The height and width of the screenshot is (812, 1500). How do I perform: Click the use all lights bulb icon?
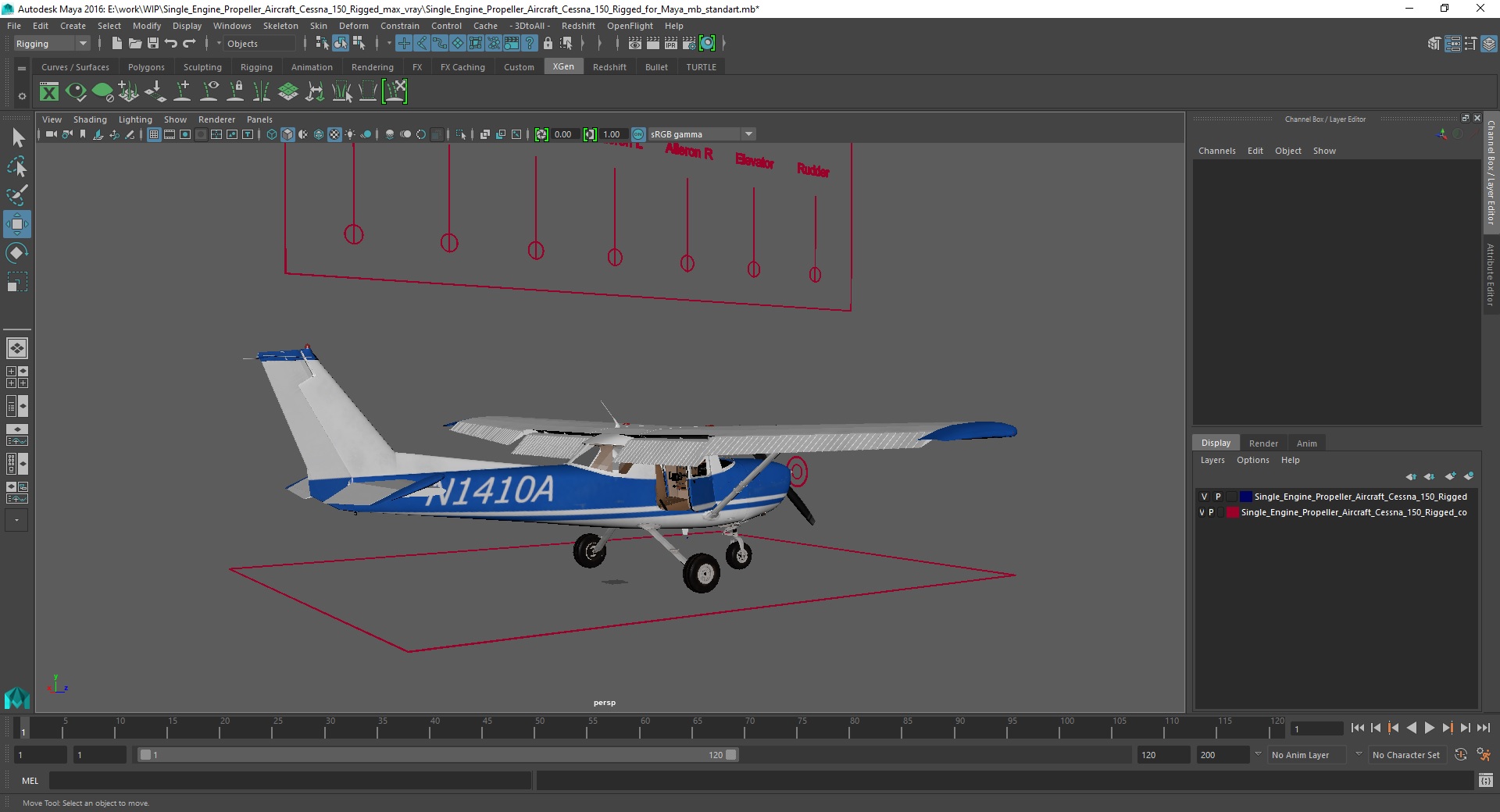350,134
